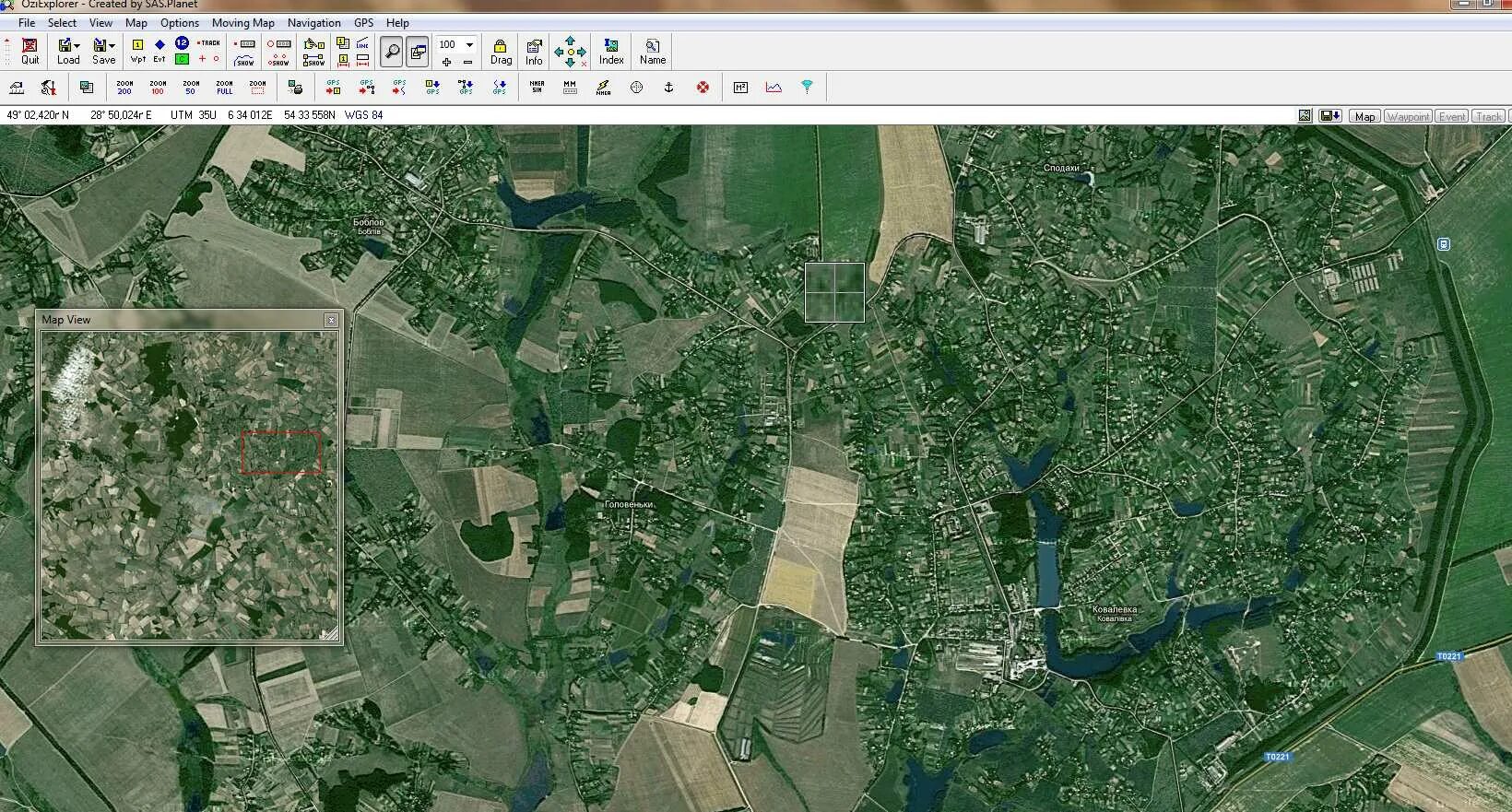Click the ZOOM FULL button

(224, 88)
